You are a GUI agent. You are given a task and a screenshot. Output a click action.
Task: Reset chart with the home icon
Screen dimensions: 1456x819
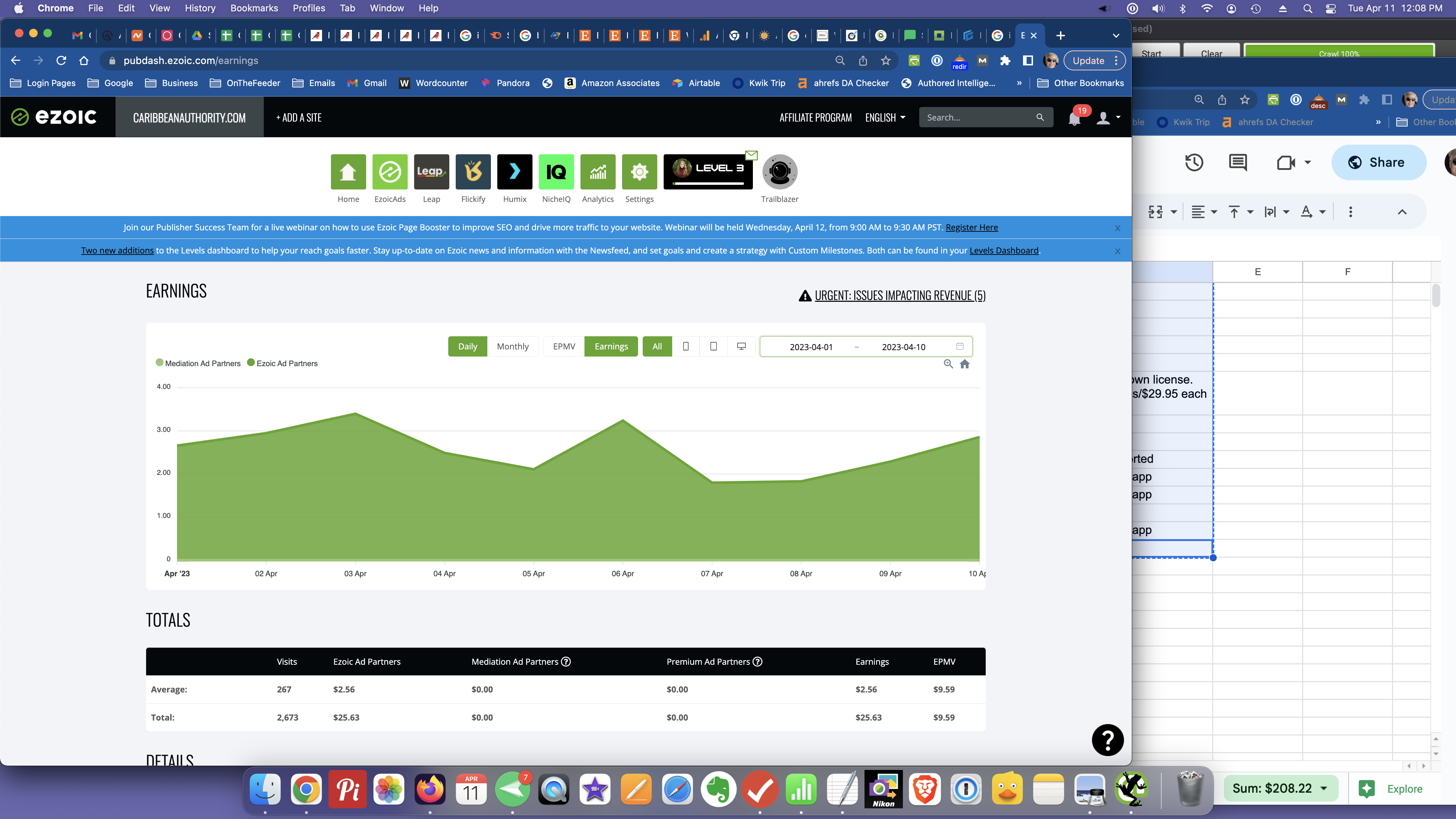pyautogui.click(x=965, y=364)
